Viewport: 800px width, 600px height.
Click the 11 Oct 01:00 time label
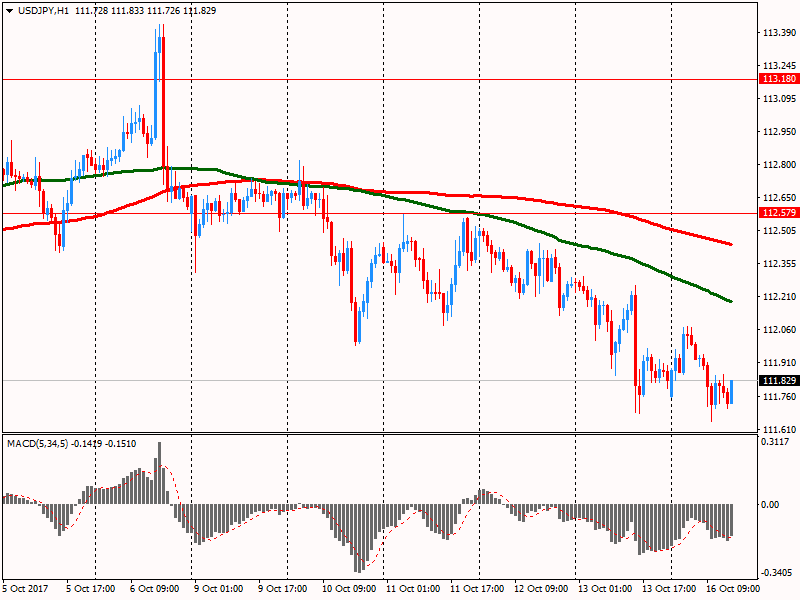(x=413, y=589)
